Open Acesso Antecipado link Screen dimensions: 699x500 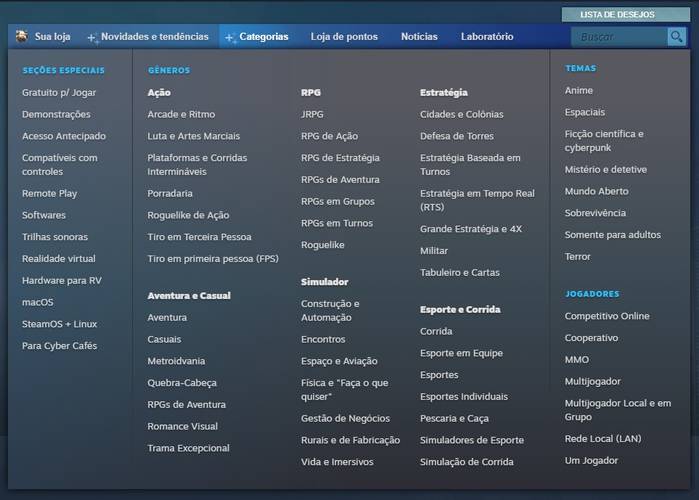tap(64, 136)
